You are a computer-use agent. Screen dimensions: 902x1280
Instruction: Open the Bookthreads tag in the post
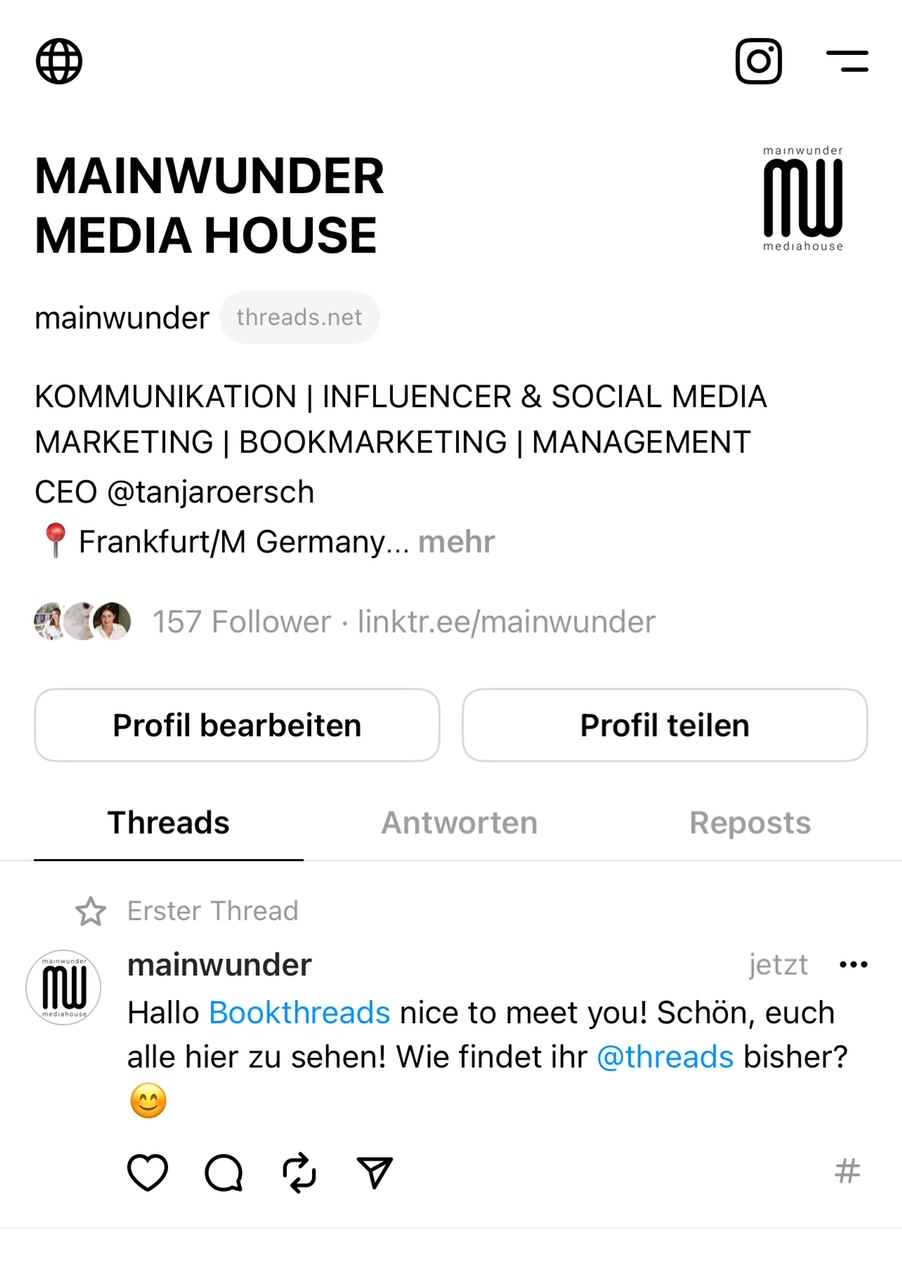tap(299, 1012)
